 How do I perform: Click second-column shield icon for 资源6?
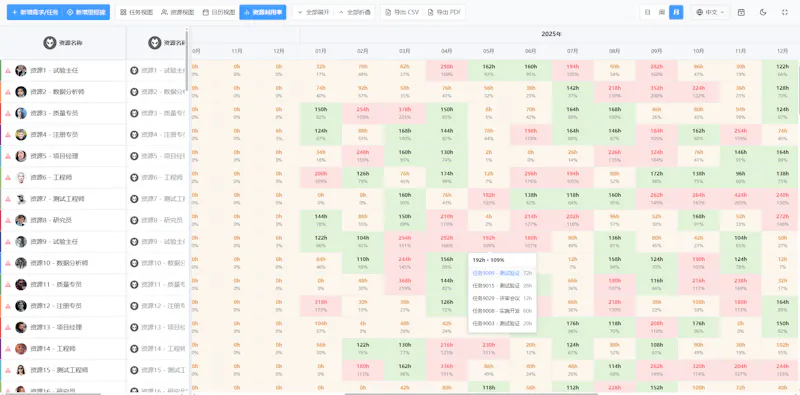[134, 178]
